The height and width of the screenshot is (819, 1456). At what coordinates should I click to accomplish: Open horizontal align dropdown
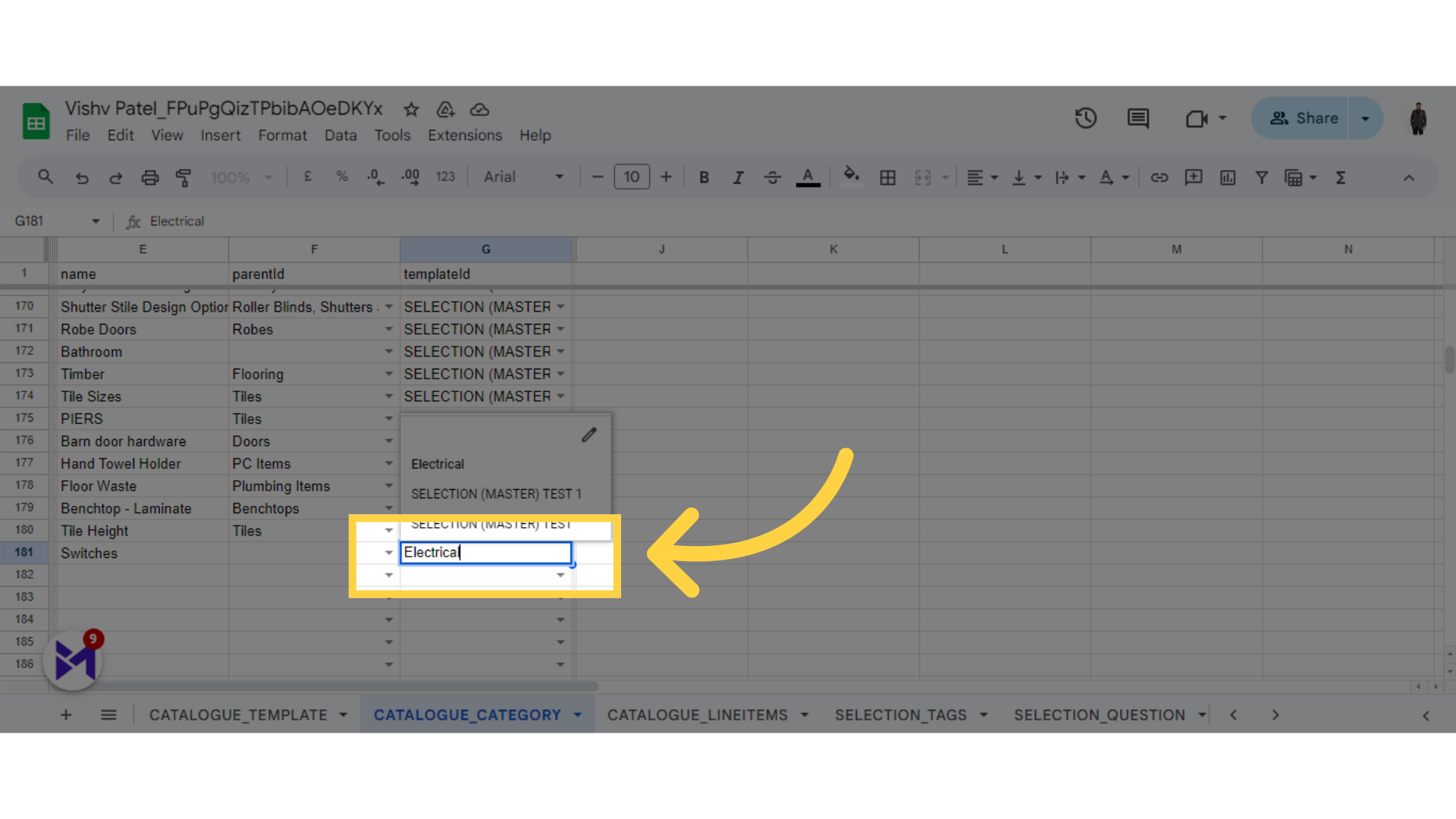click(x=982, y=177)
